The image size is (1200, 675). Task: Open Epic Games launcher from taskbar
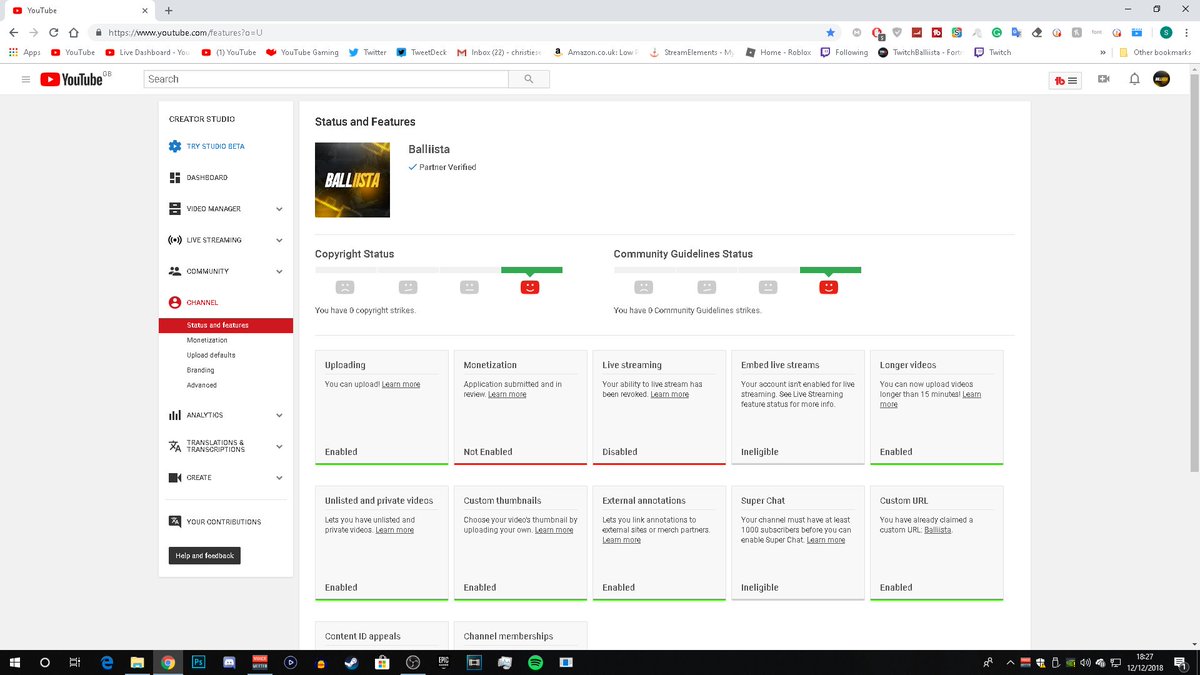pos(443,662)
